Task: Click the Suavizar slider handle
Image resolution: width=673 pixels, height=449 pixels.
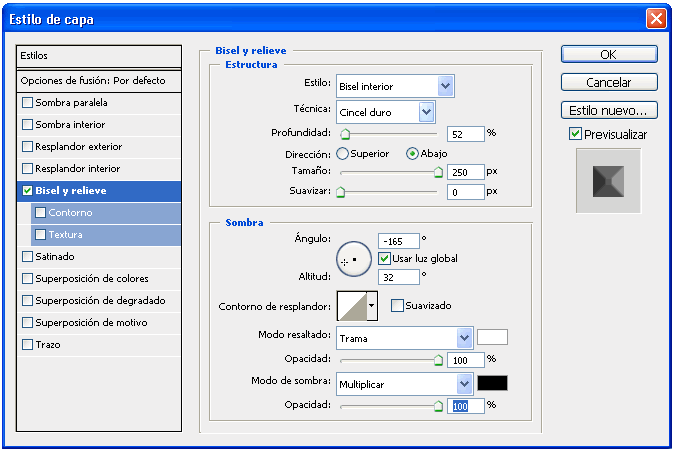Action: click(x=341, y=192)
